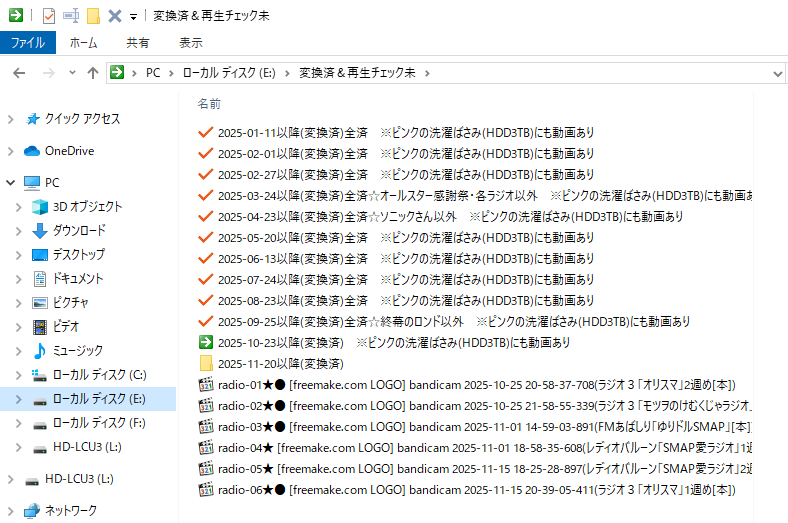Open the Customize Quick Access Toolbar dropdown
The width and height of the screenshot is (788, 523).
coord(133,16)
